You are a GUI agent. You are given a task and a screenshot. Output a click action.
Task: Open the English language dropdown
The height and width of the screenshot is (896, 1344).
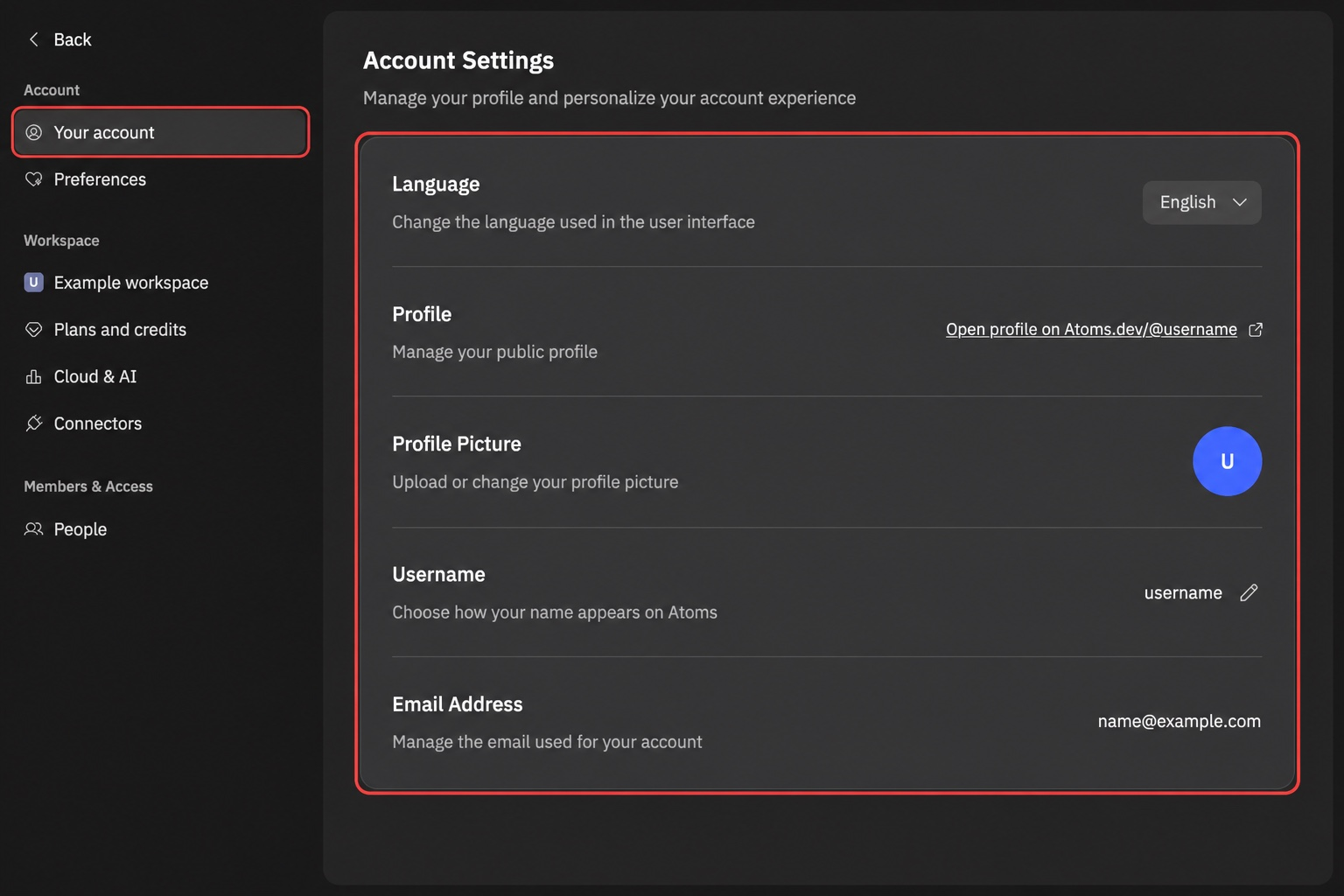point(1201,202)
